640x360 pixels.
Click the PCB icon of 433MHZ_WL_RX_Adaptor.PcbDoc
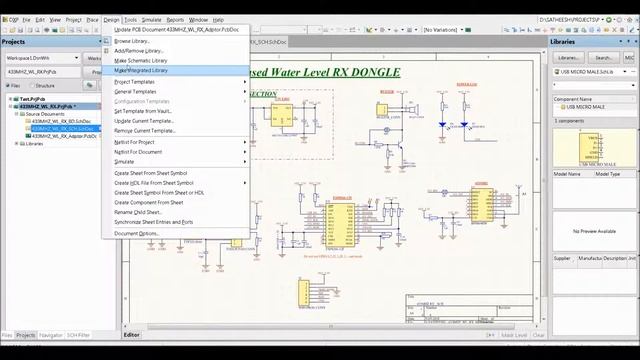tap(28, 136)
